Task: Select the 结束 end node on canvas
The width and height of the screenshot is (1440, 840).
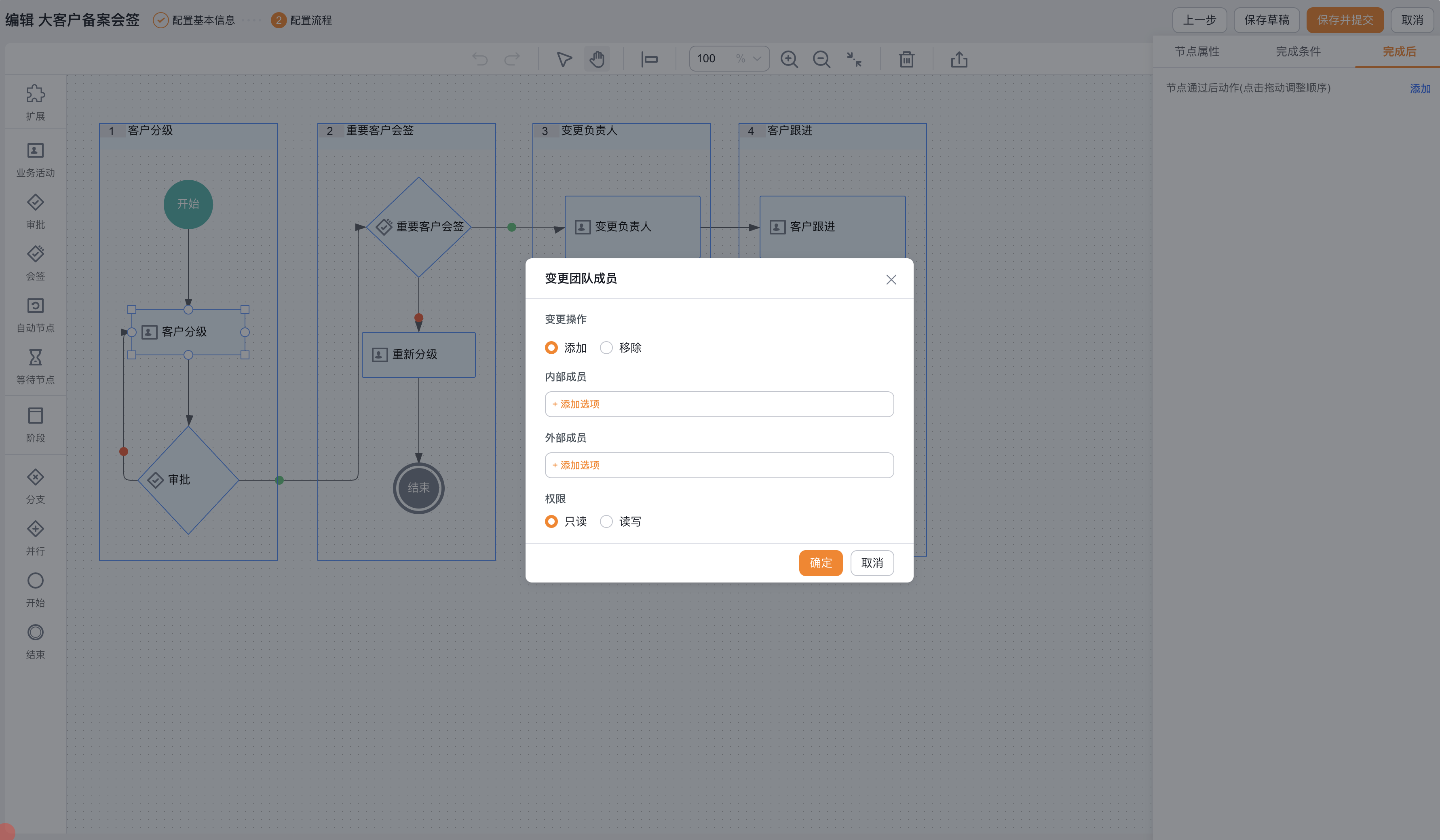Action: tap(418, 488)
